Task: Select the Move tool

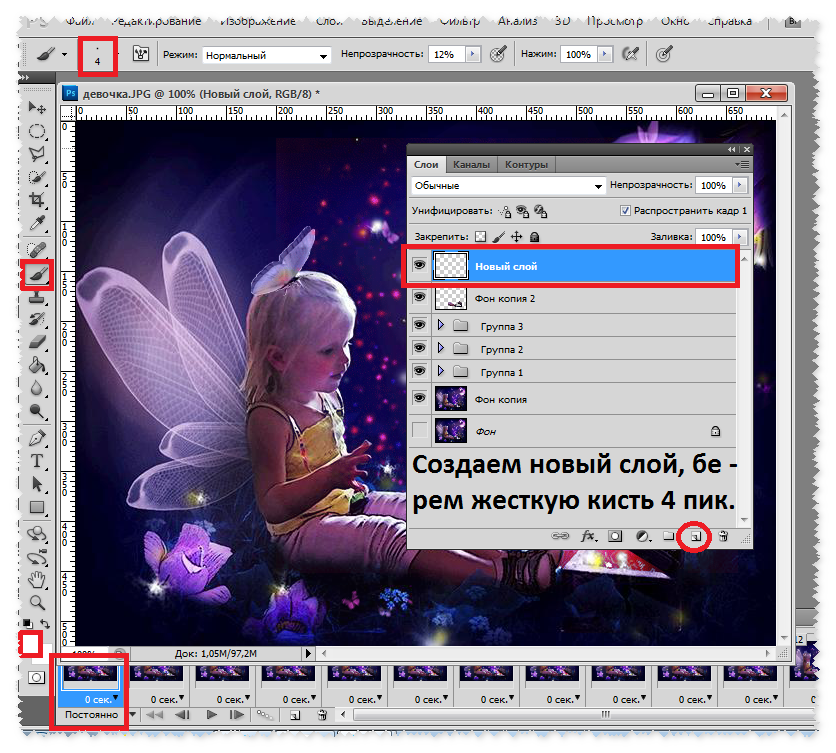Action: pos(37,108)
